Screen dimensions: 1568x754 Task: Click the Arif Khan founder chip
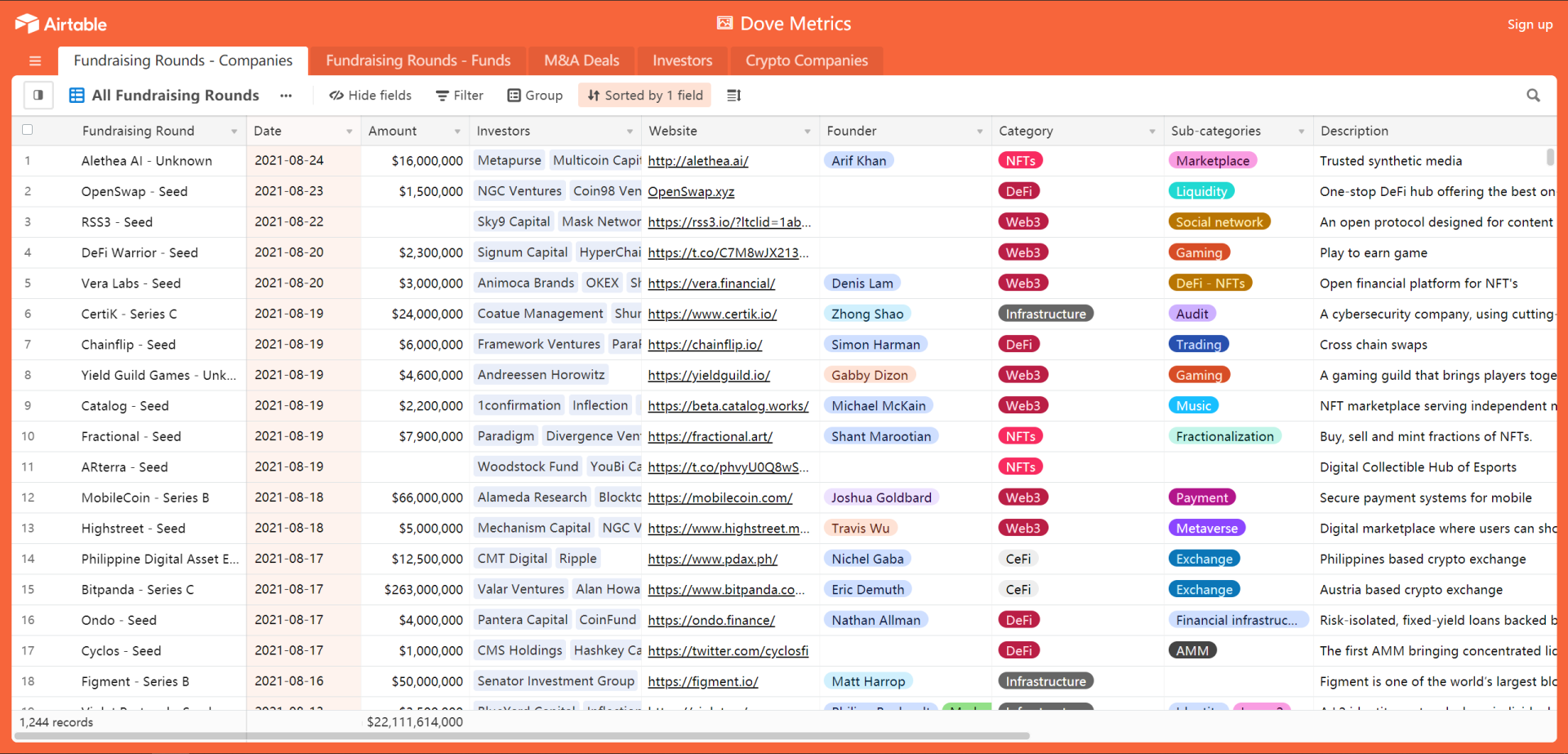[x=859, y=161]
